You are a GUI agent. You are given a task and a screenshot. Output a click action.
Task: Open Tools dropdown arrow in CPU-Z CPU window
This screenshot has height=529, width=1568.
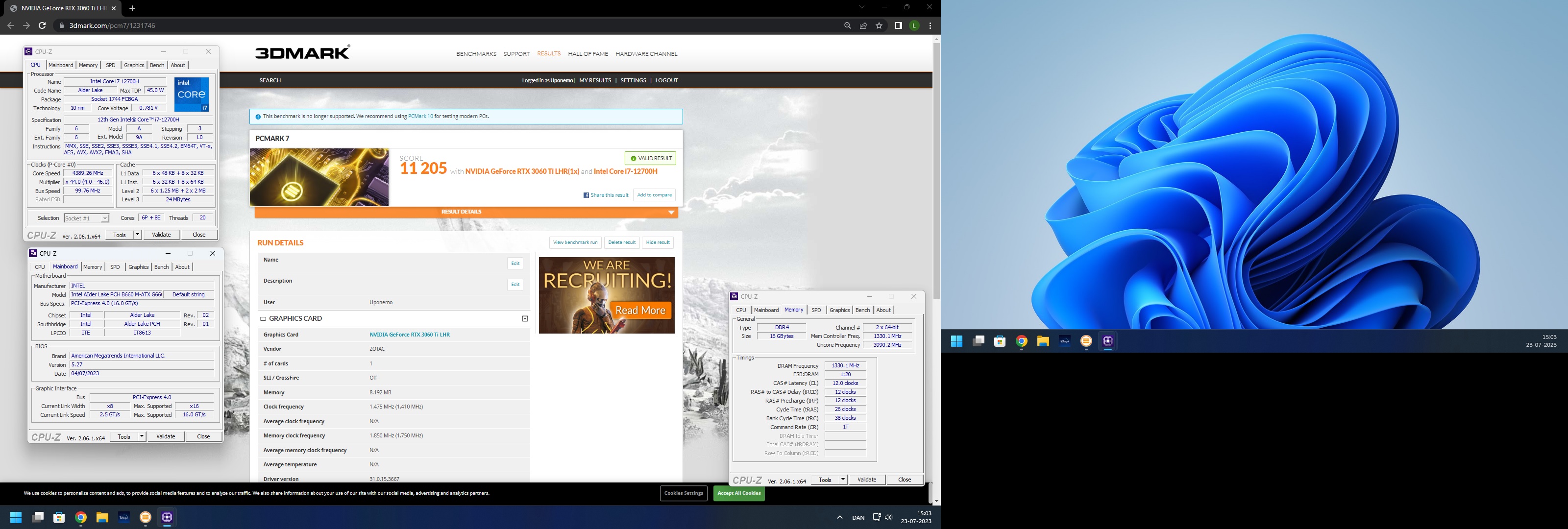pyautogui.click(x=138, y=234)
